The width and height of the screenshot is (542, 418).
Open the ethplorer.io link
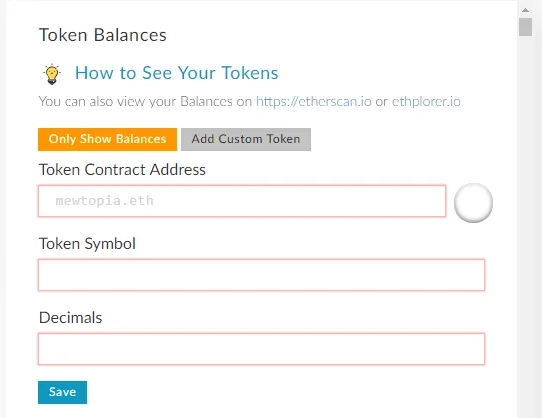coord(426,101)
